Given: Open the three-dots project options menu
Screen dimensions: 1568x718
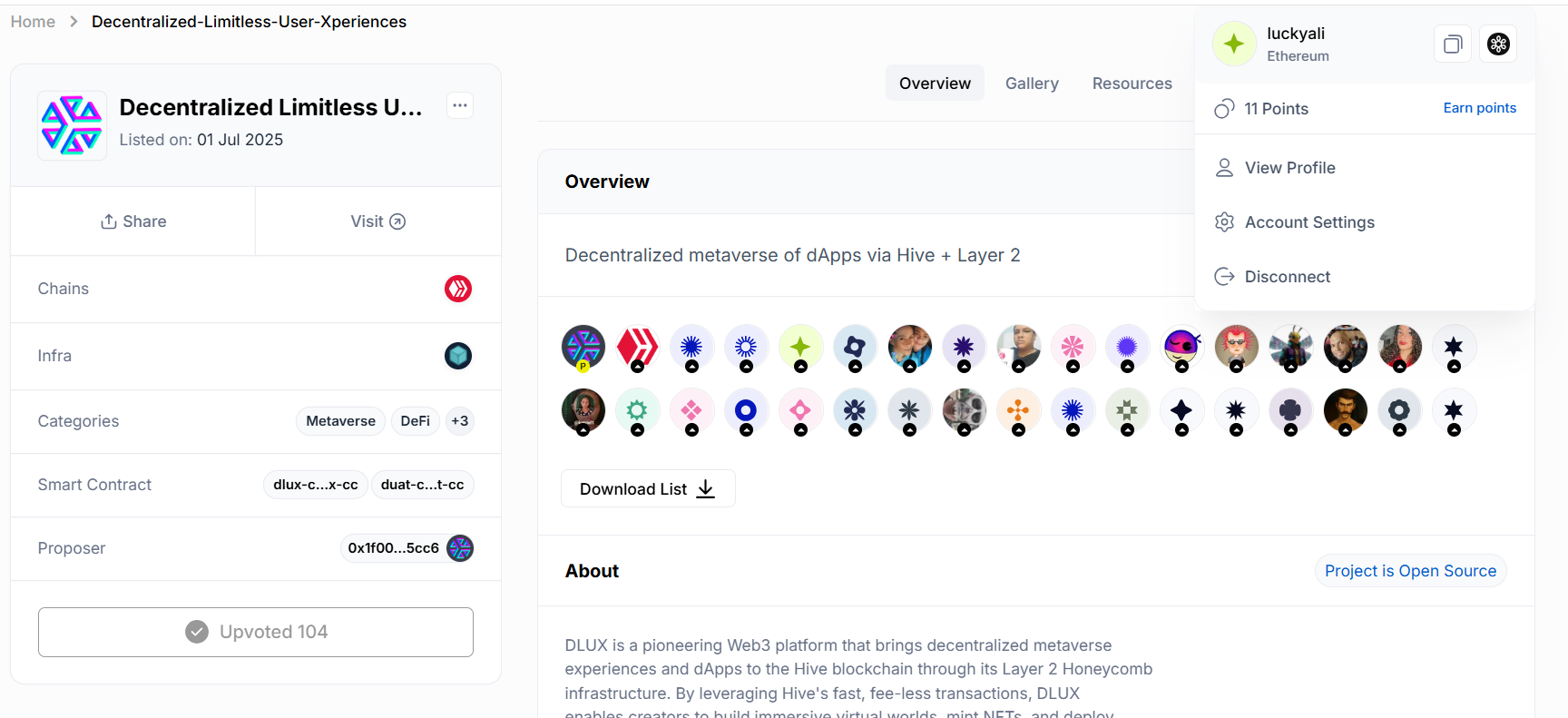Looking at the screenshot, I should tap(460, 105).
